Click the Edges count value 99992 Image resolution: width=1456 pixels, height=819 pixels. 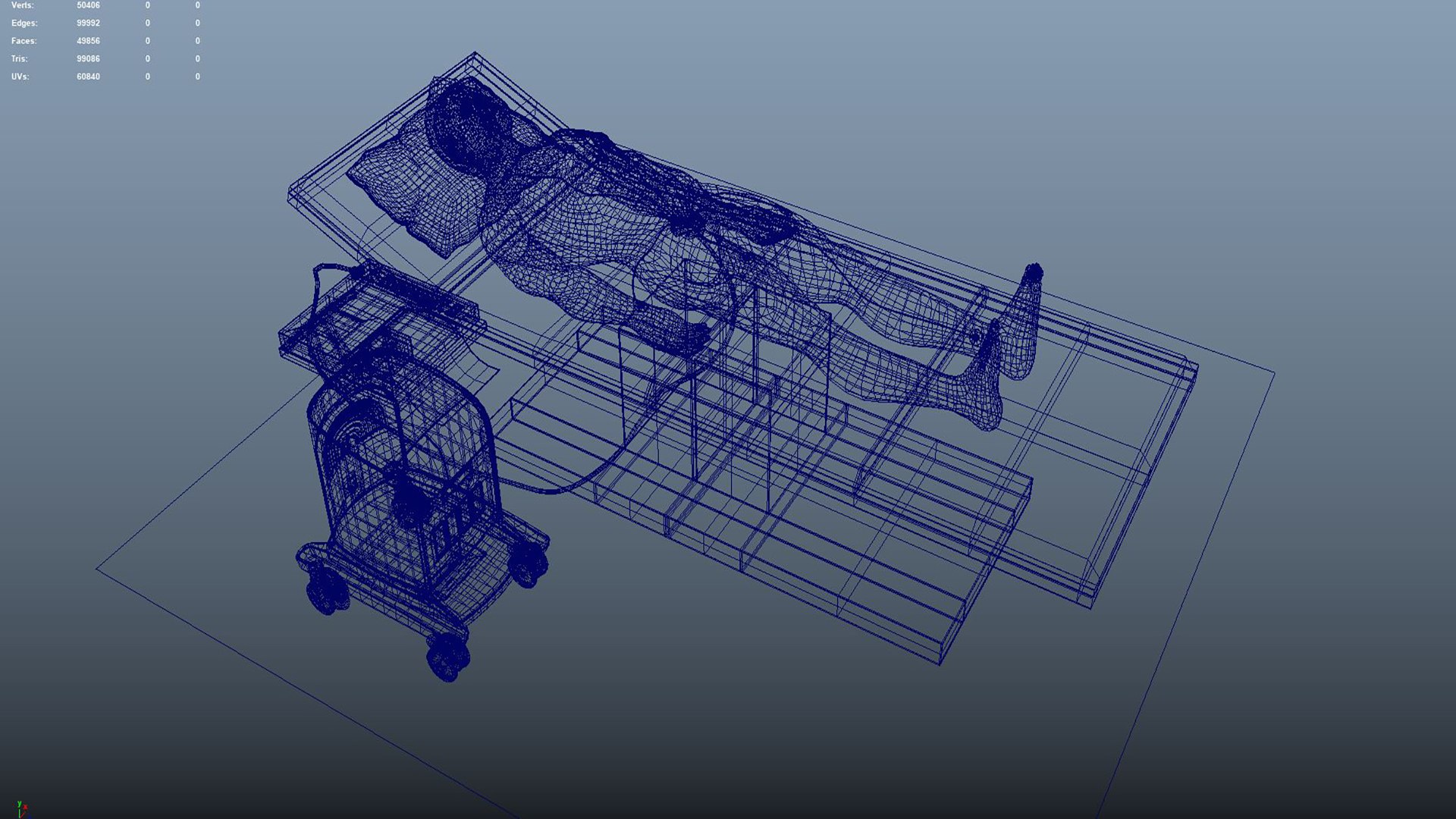click(88, 23)
